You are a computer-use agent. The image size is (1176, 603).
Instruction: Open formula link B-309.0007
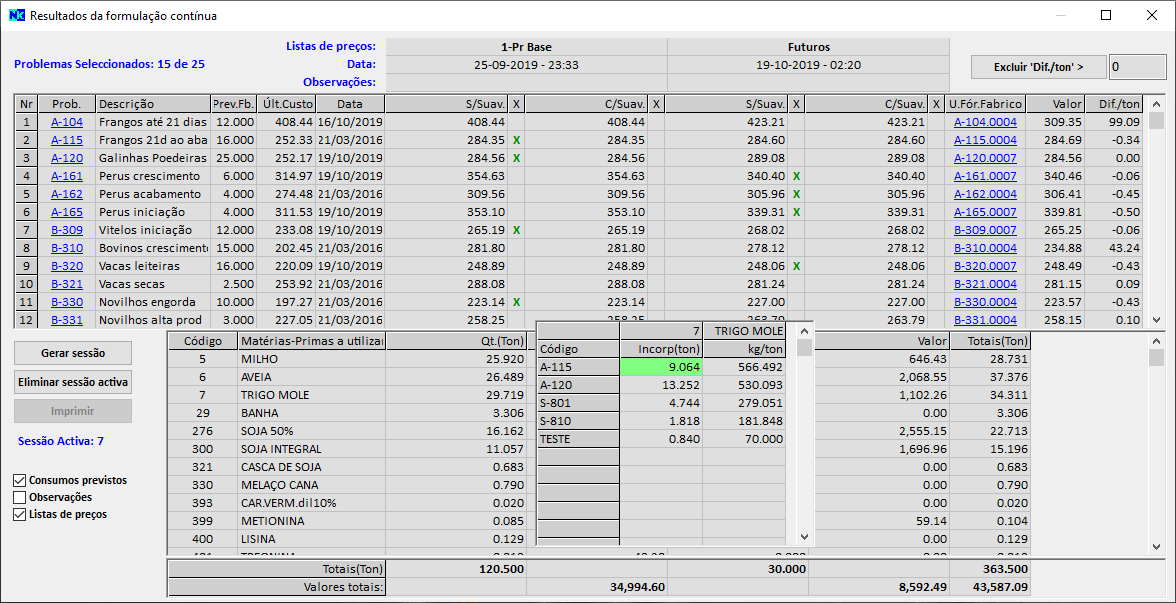click(x=985, y=230)
